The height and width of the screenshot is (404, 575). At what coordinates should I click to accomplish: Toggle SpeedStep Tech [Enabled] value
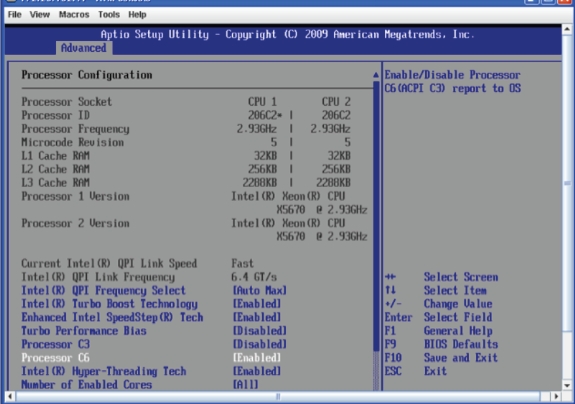tap(257, 317)
